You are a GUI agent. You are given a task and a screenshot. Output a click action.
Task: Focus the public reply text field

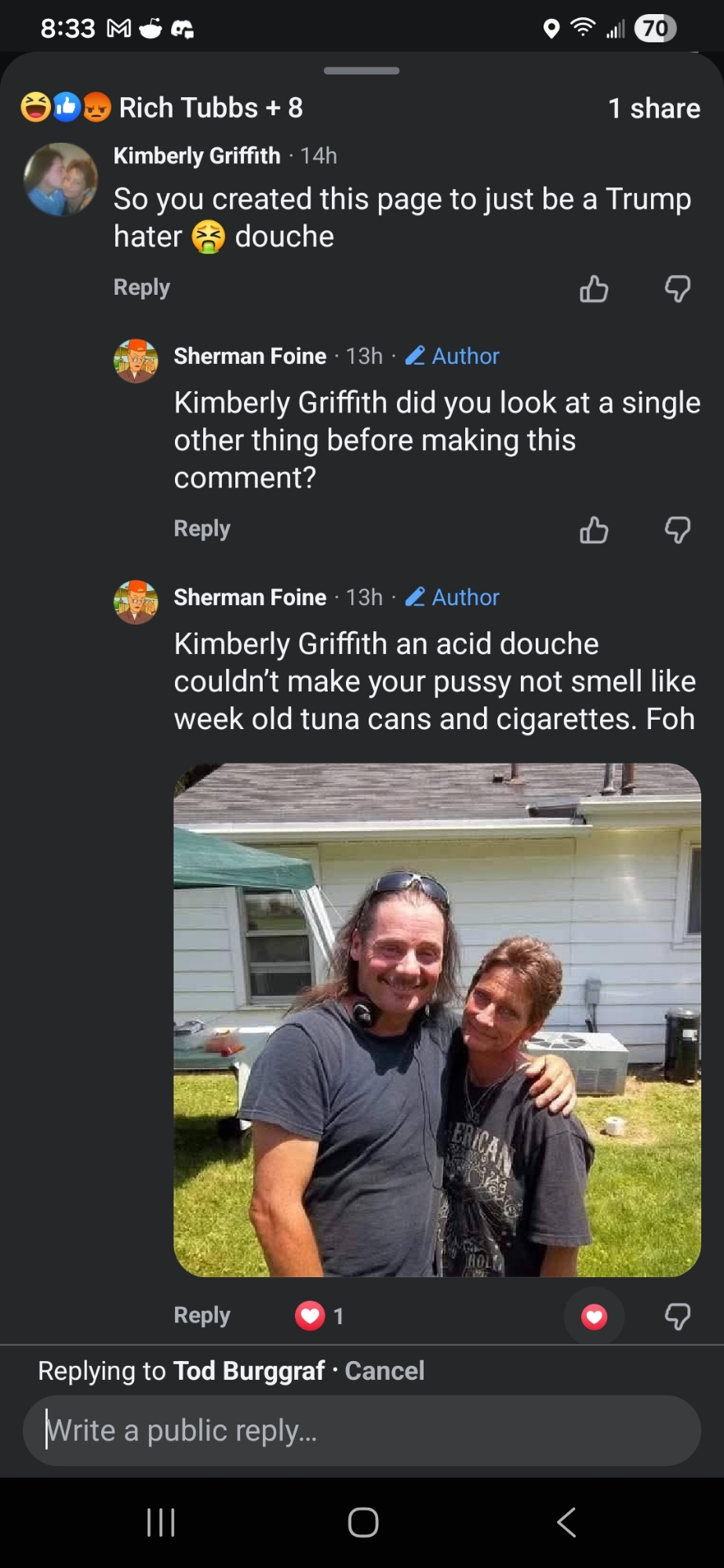(x=362, y=1431)
